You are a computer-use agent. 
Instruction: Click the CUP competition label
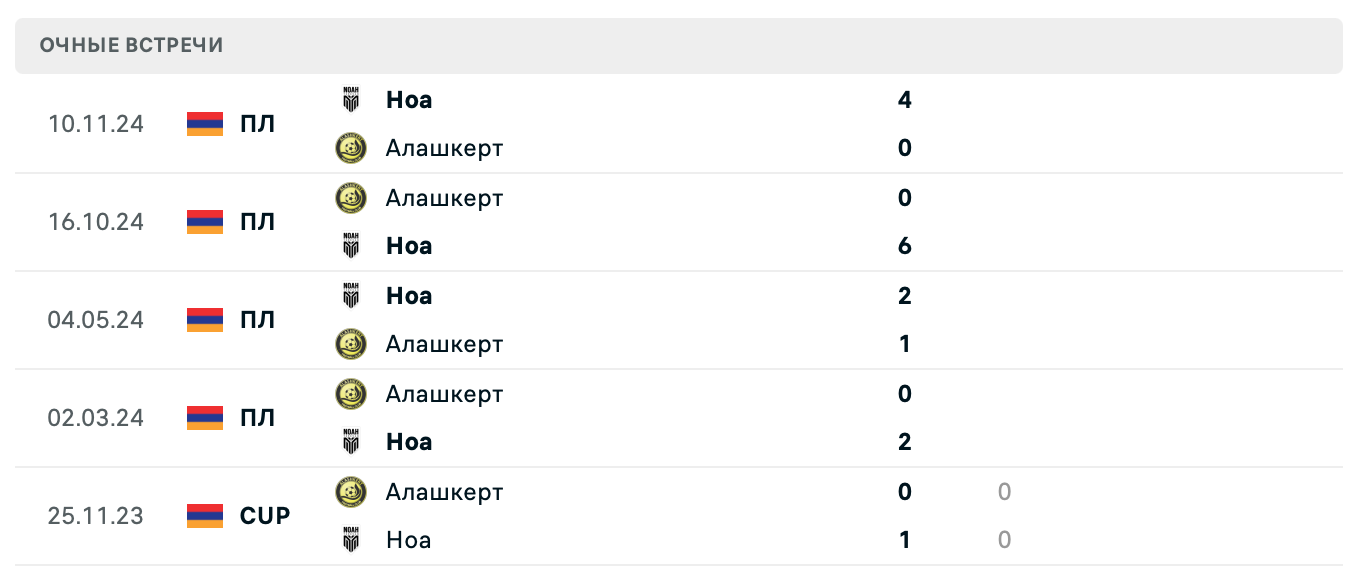click(264, 515)
